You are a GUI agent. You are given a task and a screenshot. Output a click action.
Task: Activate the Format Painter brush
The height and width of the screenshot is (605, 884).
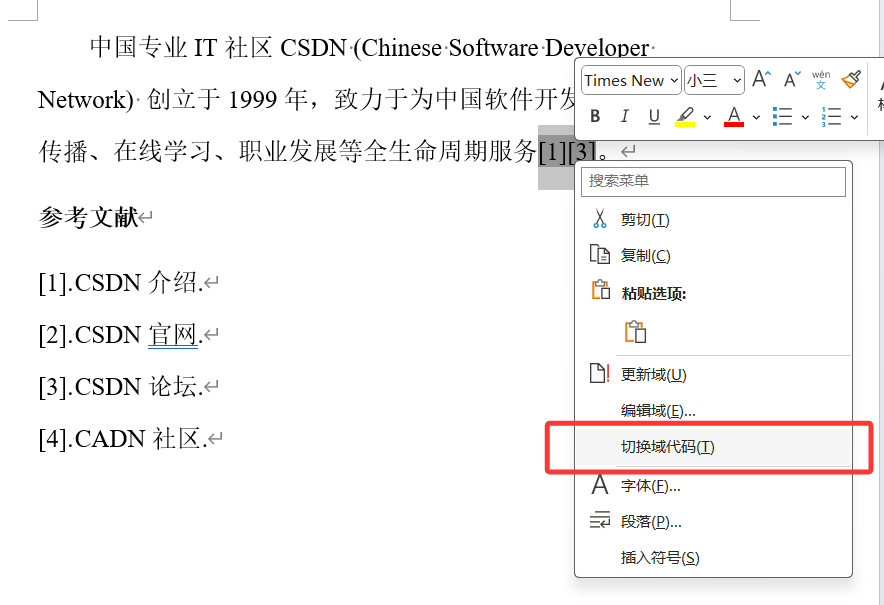[851, 80]
